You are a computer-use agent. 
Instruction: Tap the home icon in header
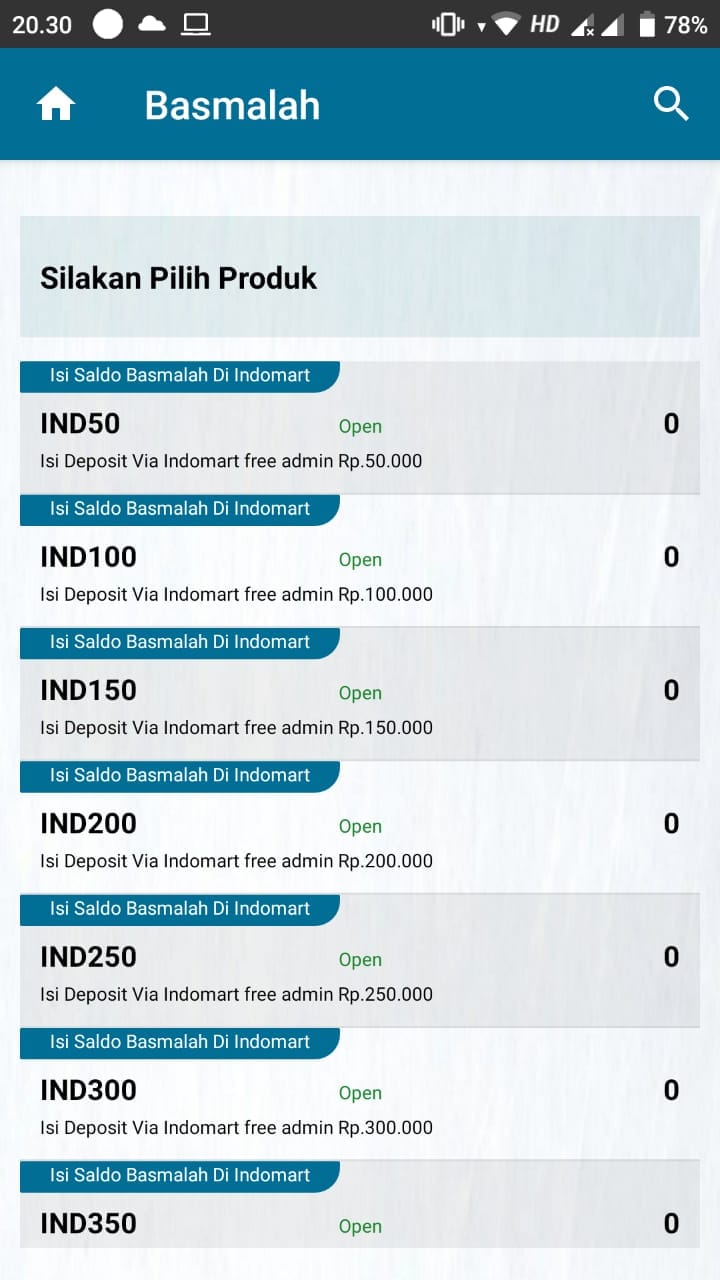pyautogui.click(x=56, y=104)
